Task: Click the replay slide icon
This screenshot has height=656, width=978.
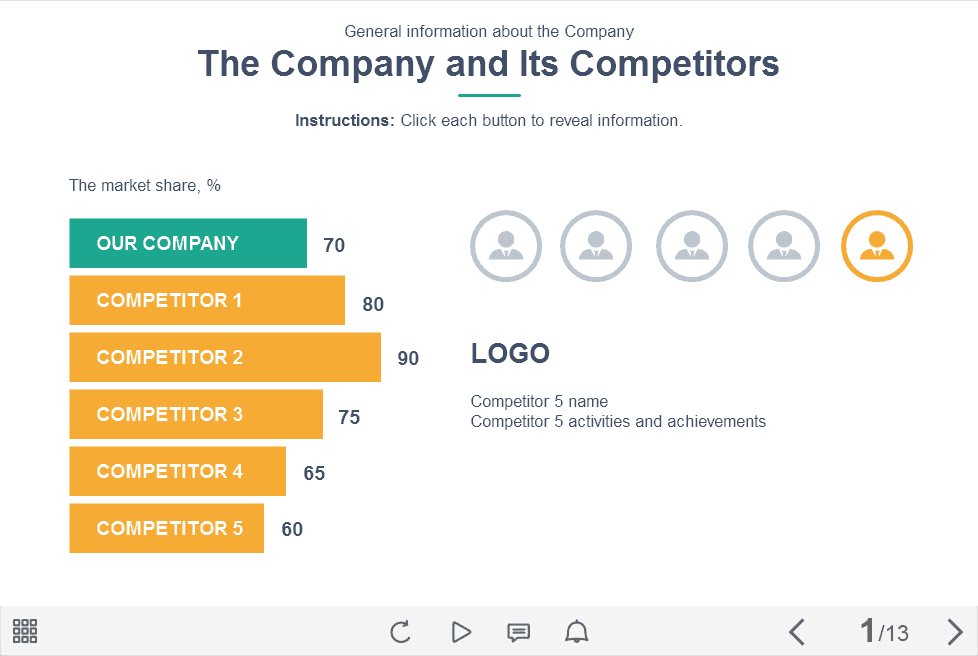Action: click(400, 632)
